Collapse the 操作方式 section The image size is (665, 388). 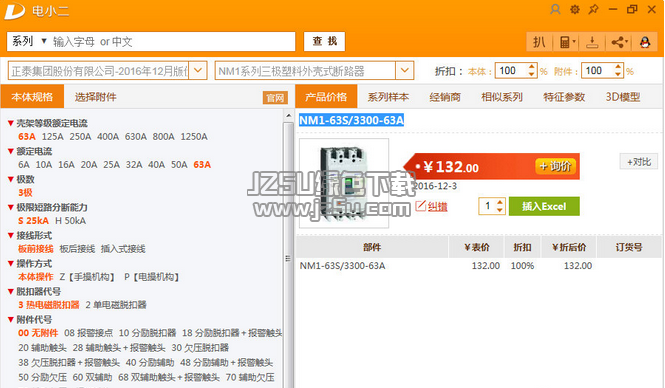11,263
